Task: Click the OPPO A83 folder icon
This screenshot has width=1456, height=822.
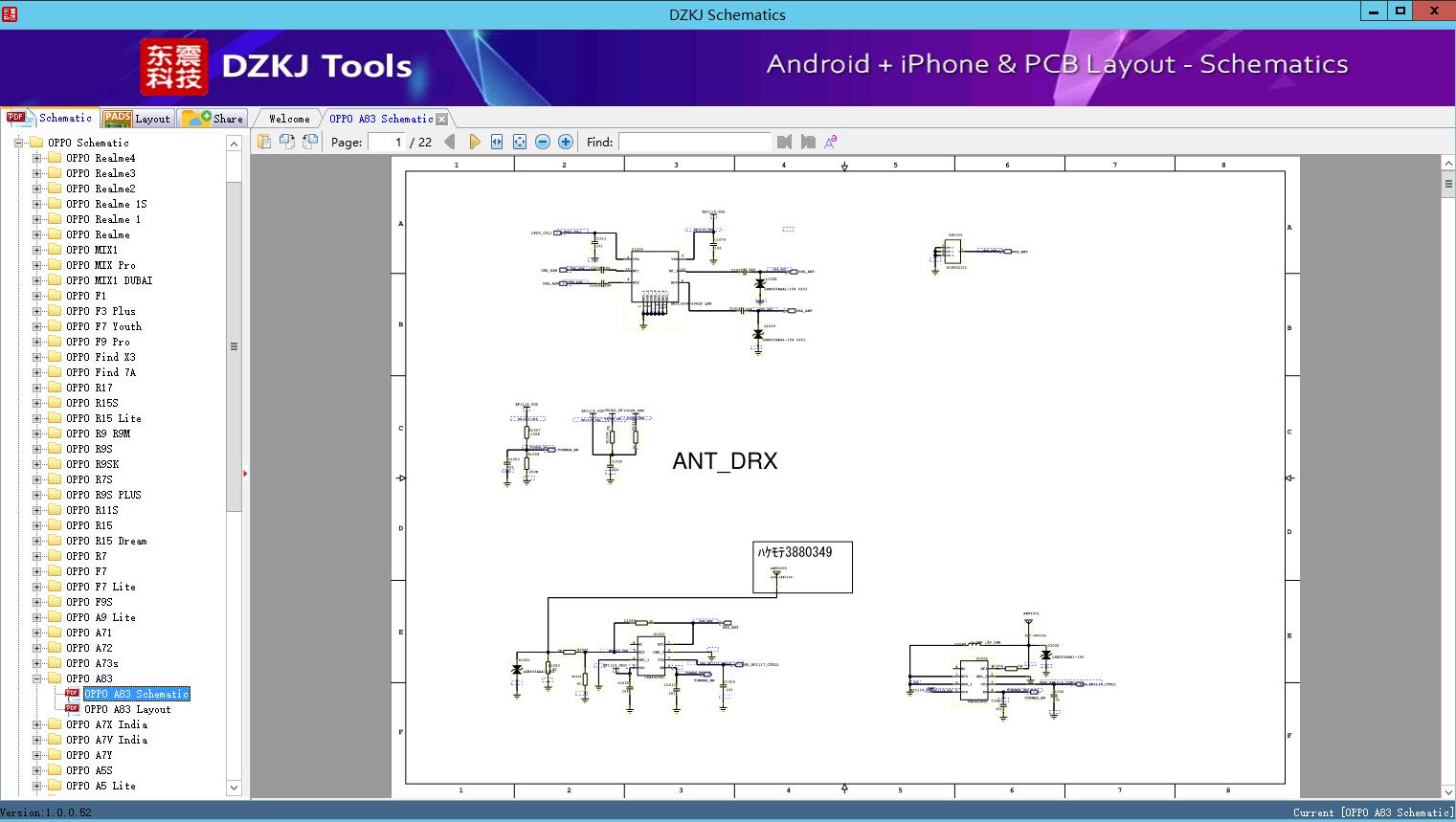Action: [55, 678]
